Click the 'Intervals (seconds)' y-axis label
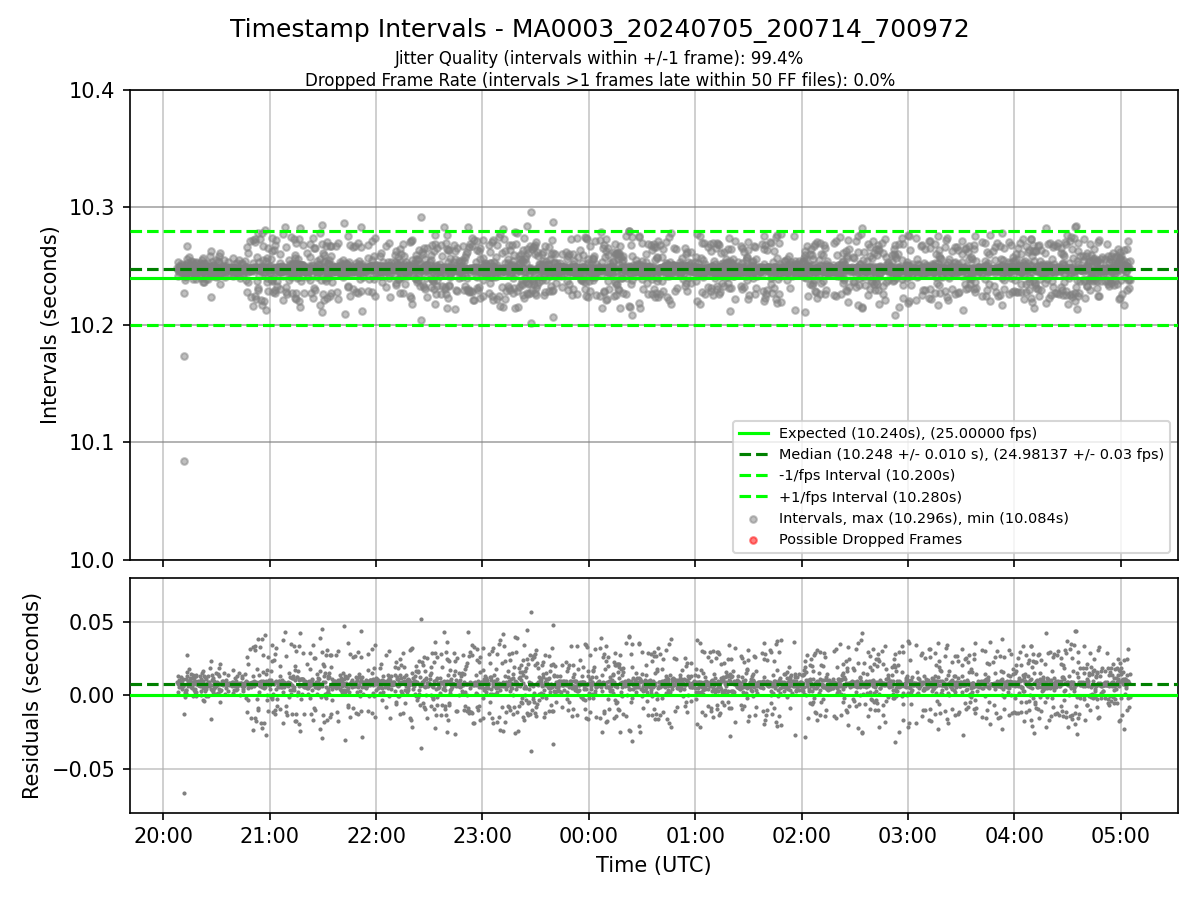The width and height of the screenshot is (1200, 900). 50,325
